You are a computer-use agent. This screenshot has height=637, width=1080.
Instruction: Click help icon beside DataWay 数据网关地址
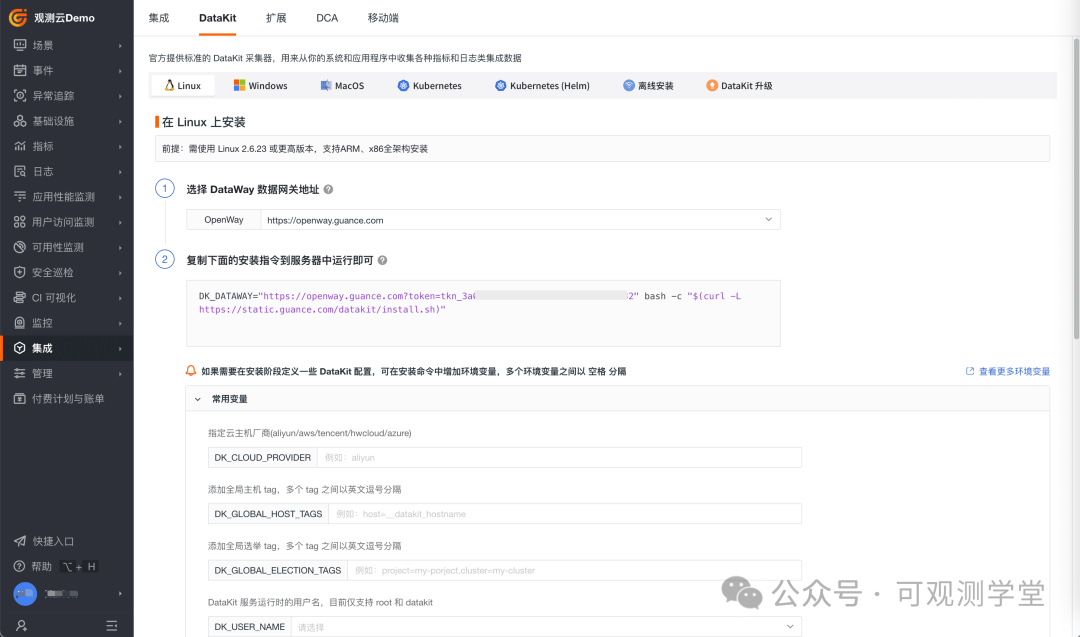coord(329,189)
